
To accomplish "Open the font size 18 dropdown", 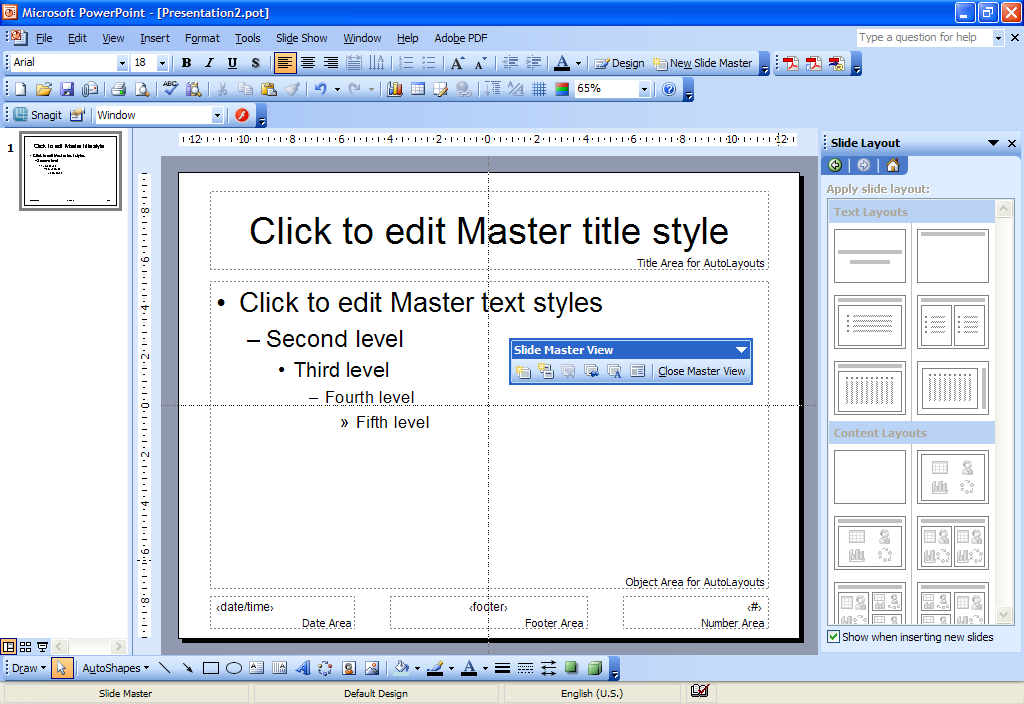I will point(162,63).
